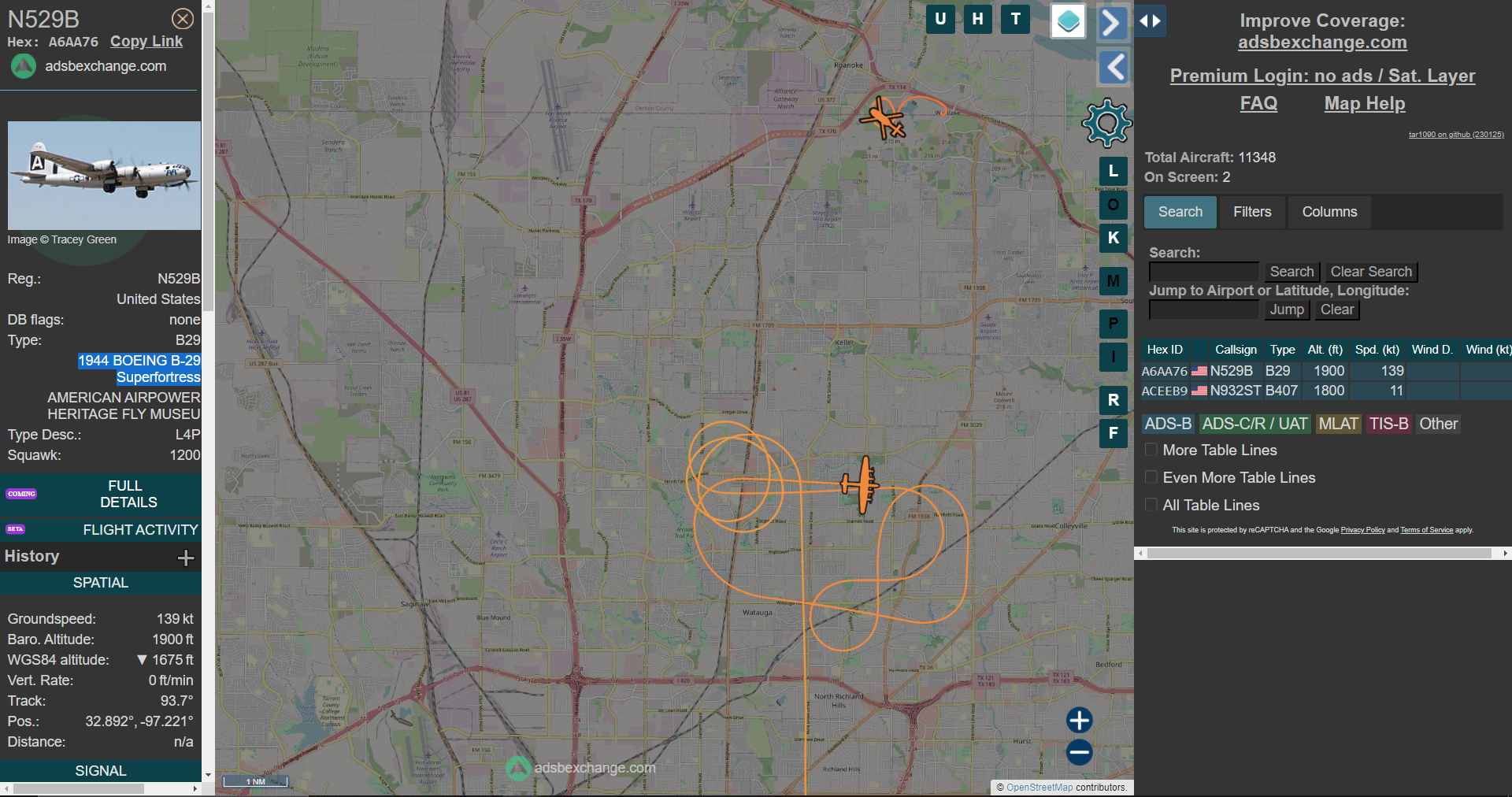Open OpenStreetMap attribution link

1039,788
